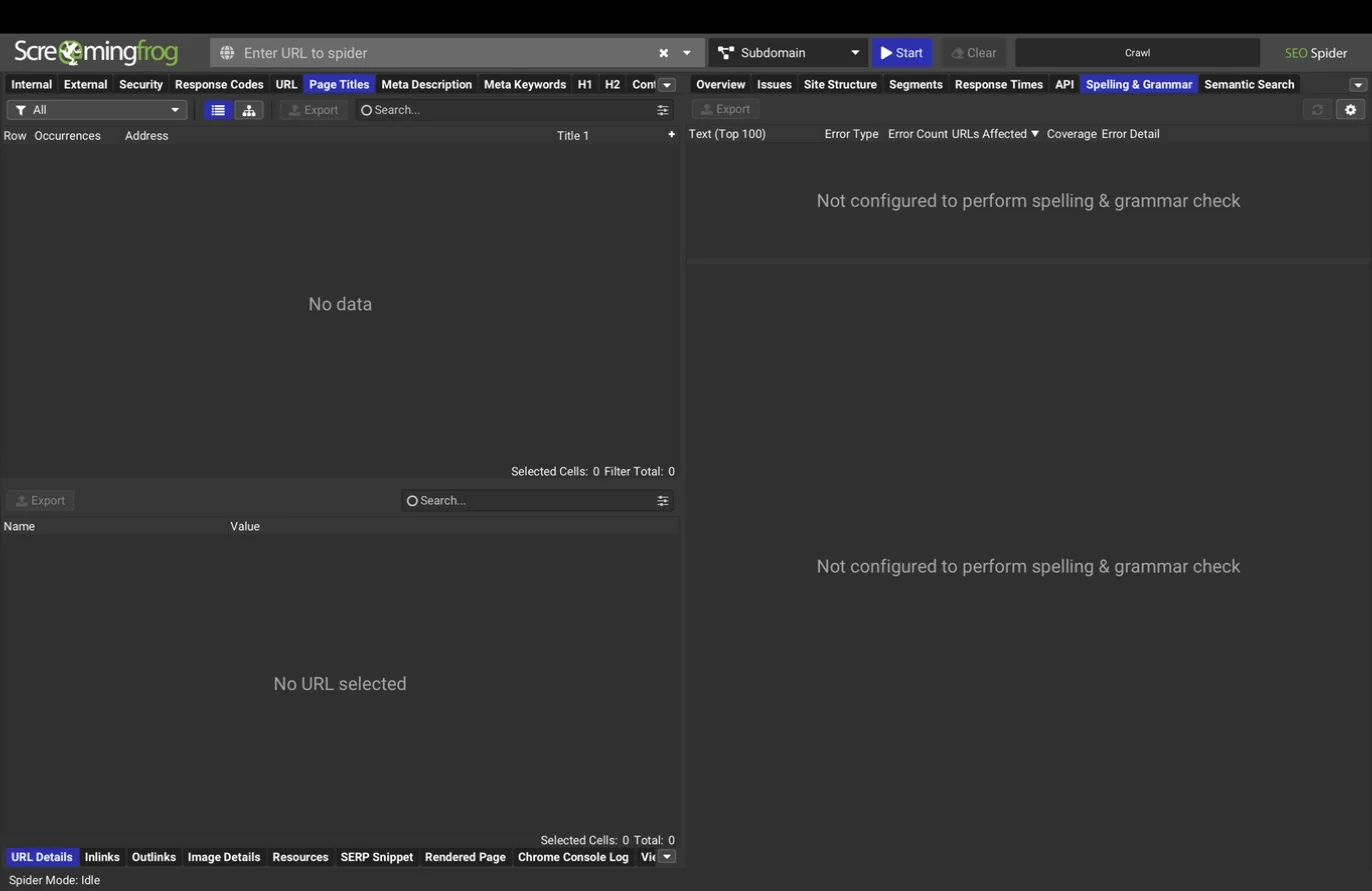Click the Name column header
1372x891 pixels.
[x=19, y=526]
